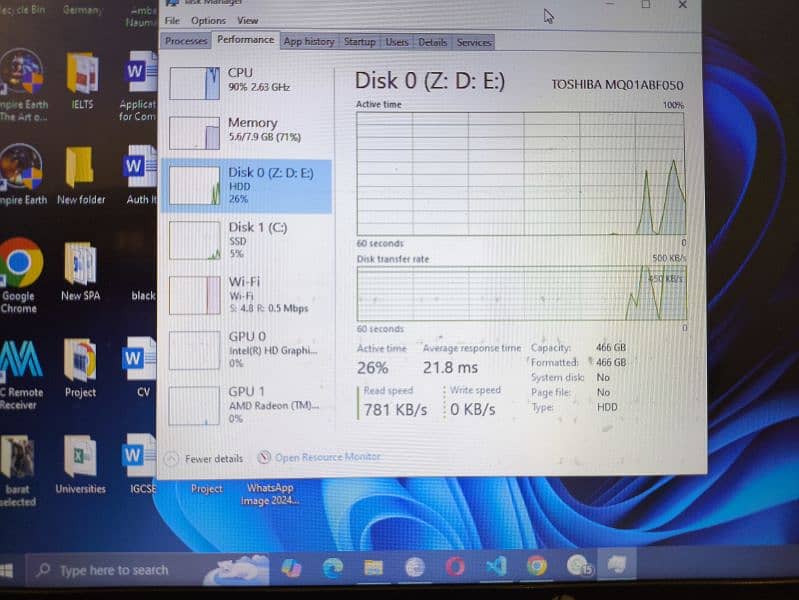Switch to the Processes tab
Viewport: 799px width, 600px height.
[186, 42]
